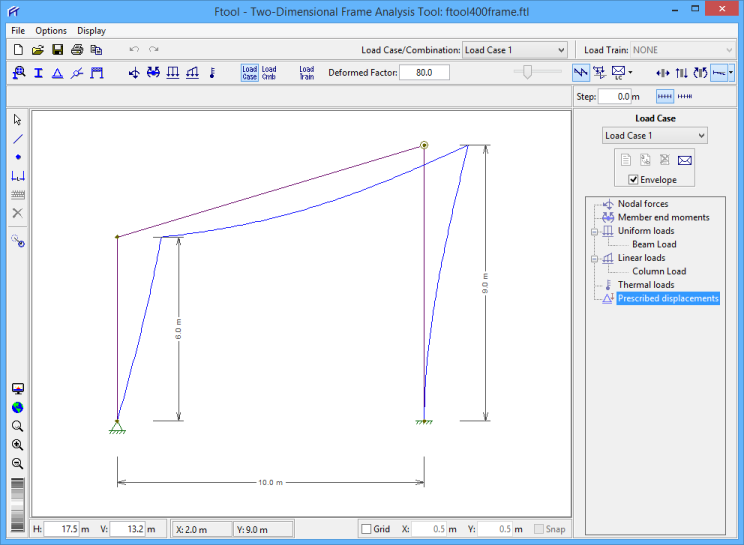Select the dimension line tool

(x=18, y=176)
